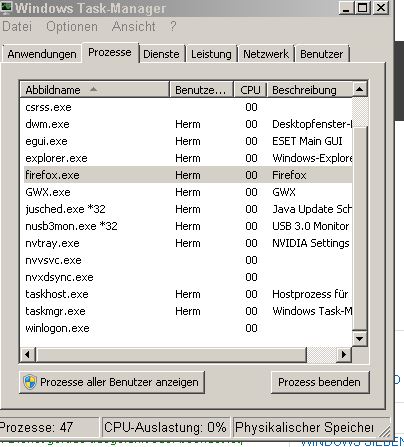404x447 pixels.
Task: Switch to the Netzwerk tab
Action: click(266, 54)
